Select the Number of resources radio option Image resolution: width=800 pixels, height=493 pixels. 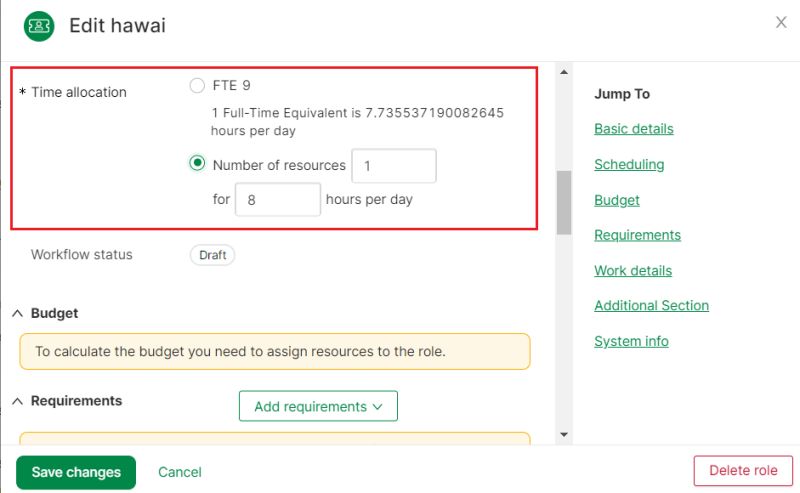(x=197, y=163)
